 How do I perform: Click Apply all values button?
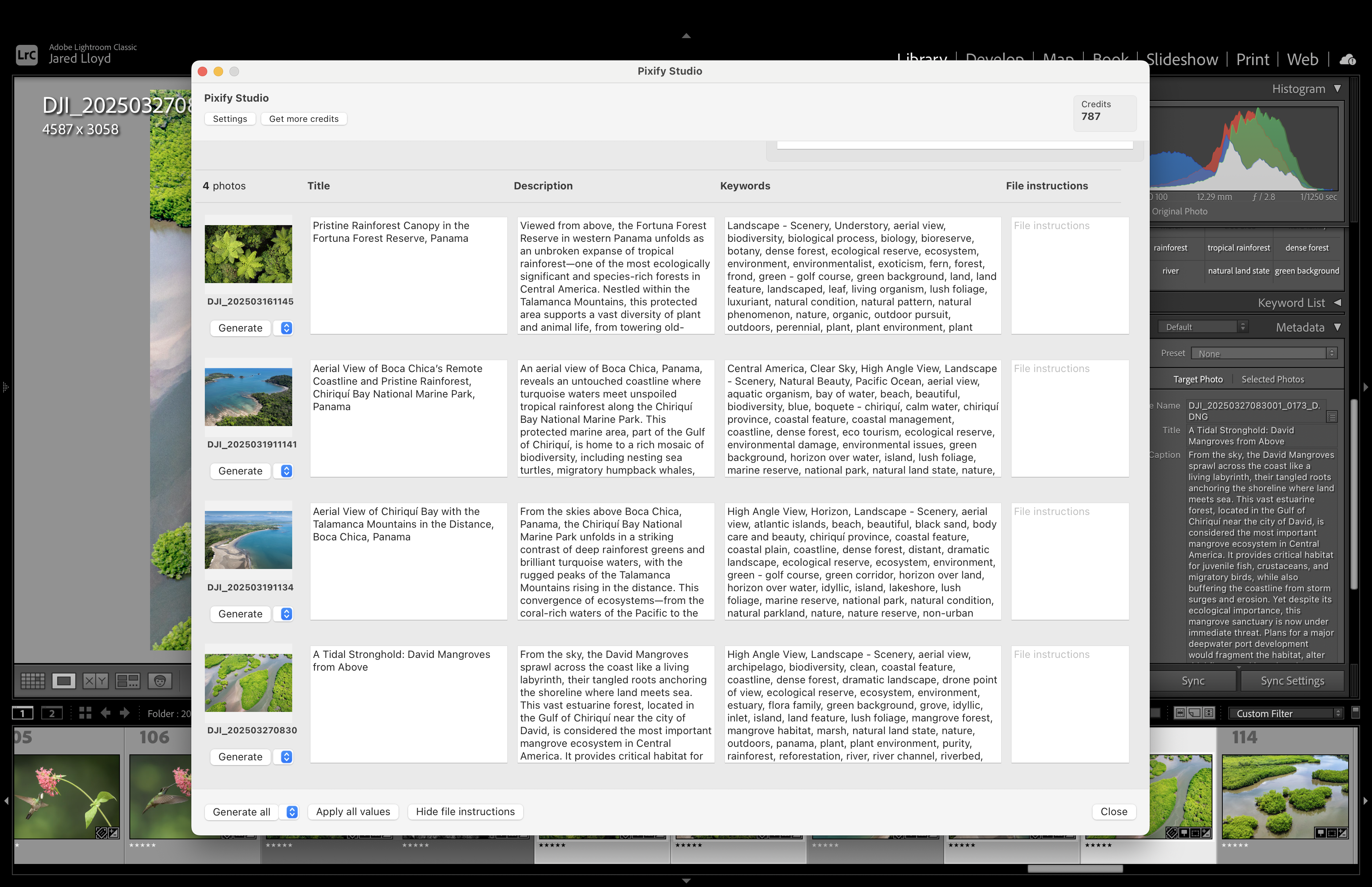click(353, 812)
